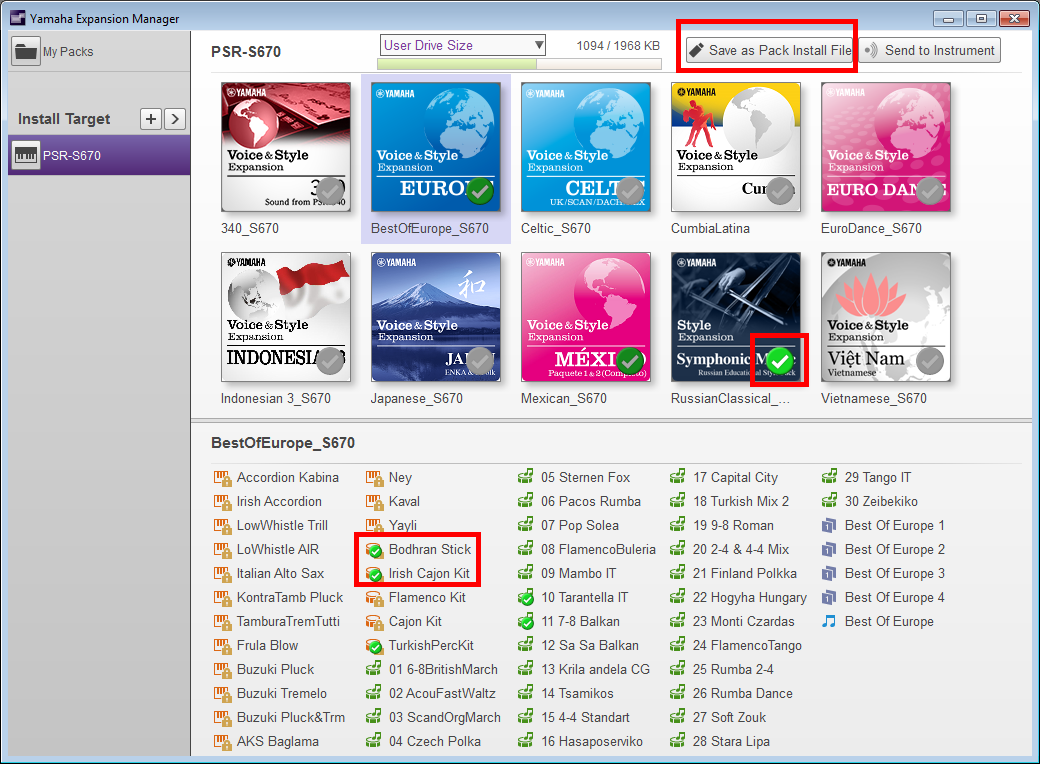Click the "KontraTamb Pluck" voice name
Screen dimensions: 1040x764
290,598
